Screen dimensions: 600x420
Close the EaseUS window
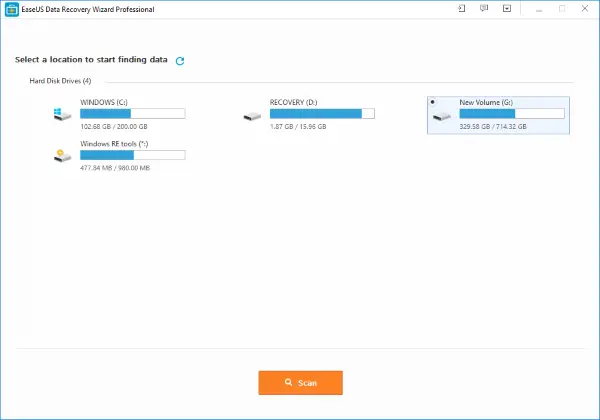tap(585, 8)
